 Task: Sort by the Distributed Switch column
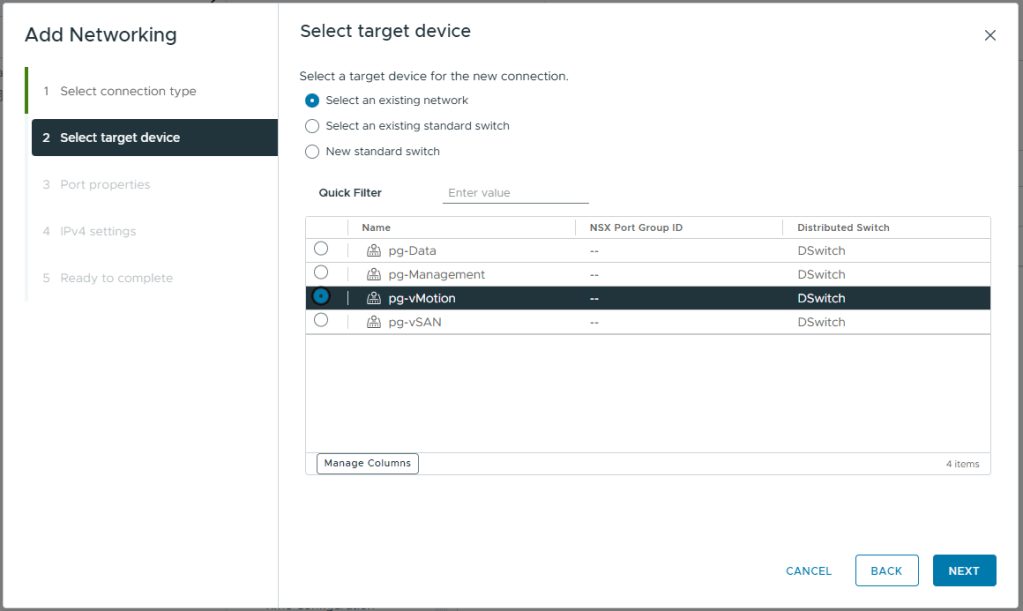click(x=843, y=228)
